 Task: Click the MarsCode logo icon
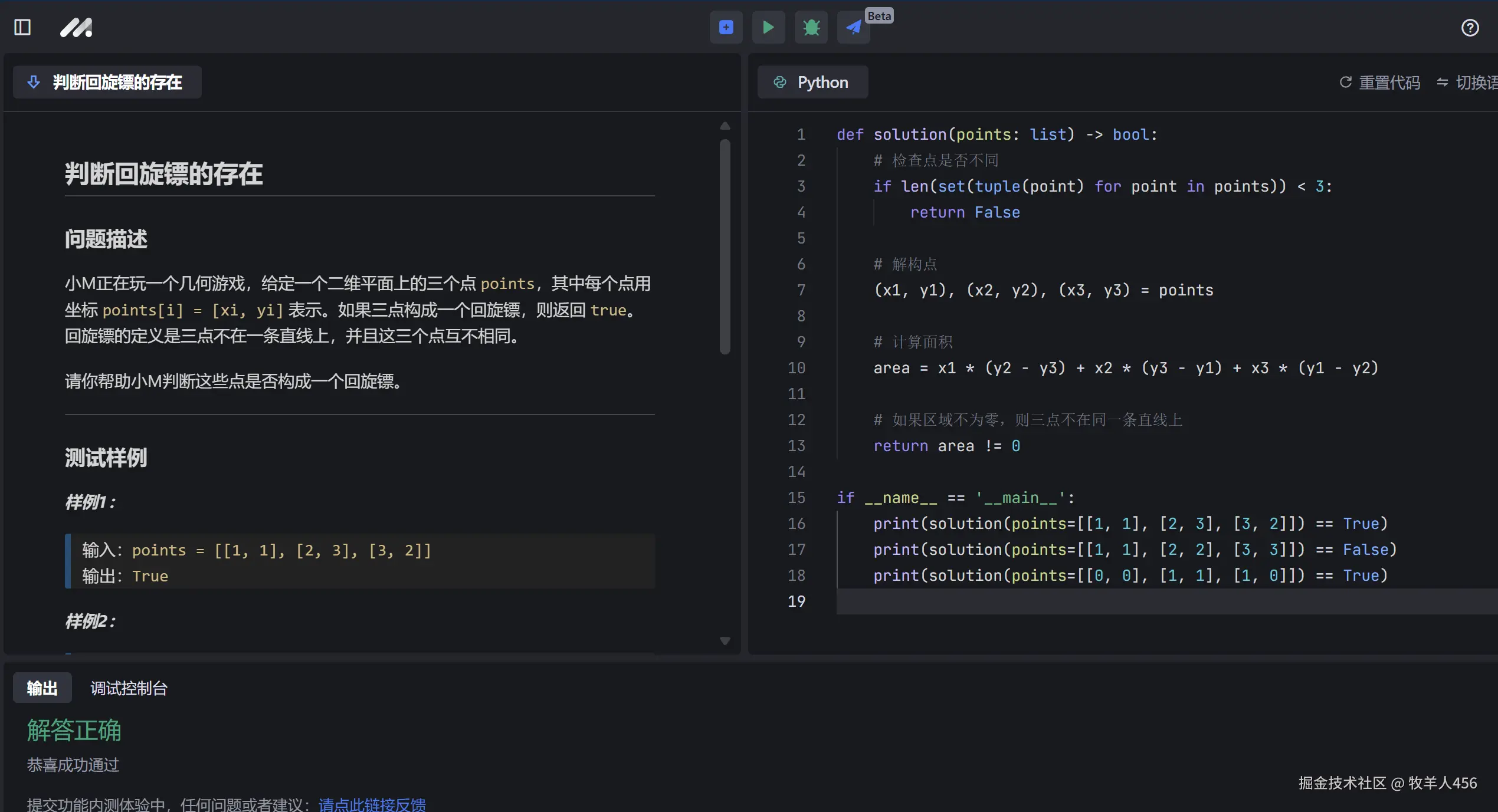[76, 27]
